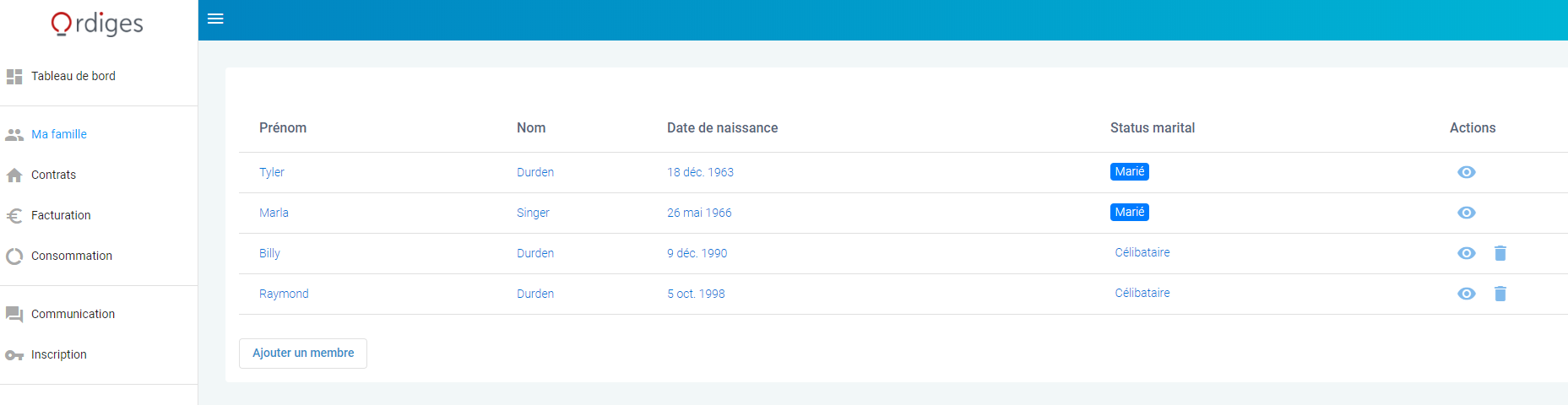Click Durden in Raymond's row
Image resolution: width=1568 pixels, height=405 pixels.
[x=535, y=294]
